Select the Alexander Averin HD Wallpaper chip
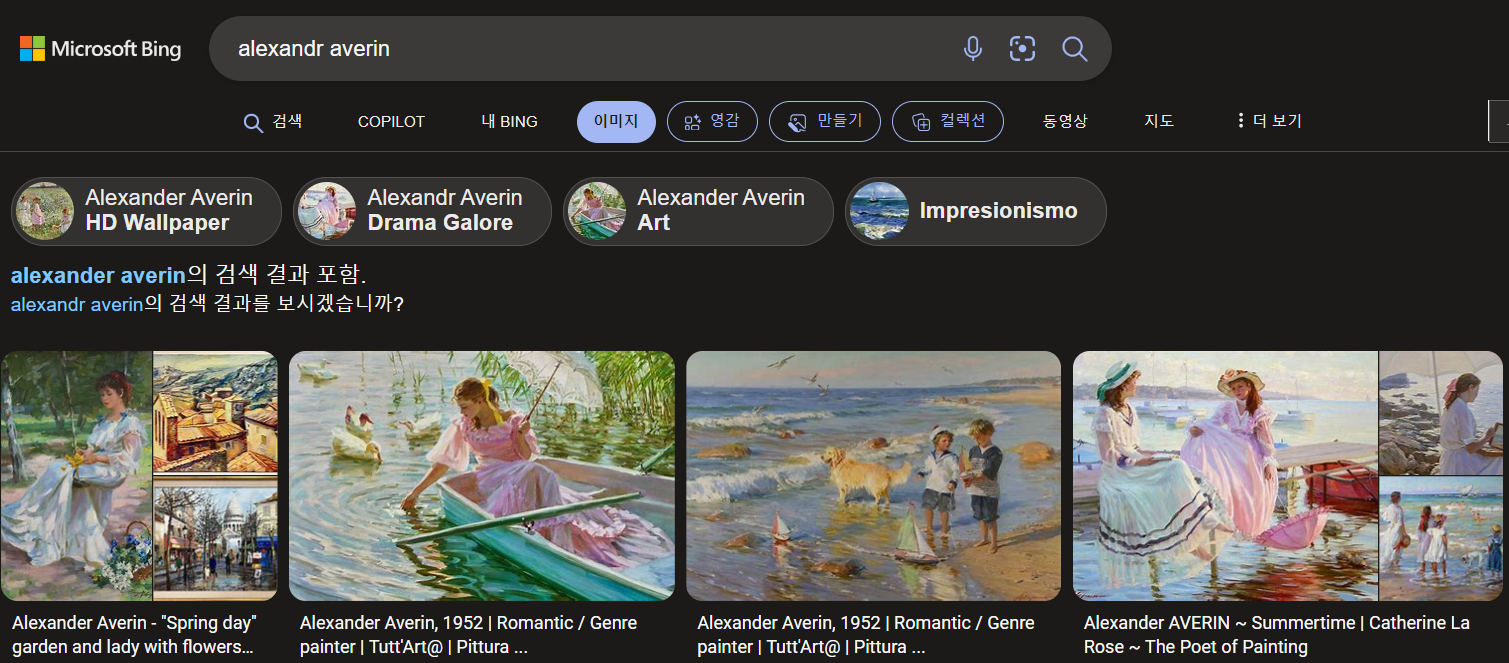This screenshot has width=1509, height=663. click(x=146, y=211)
